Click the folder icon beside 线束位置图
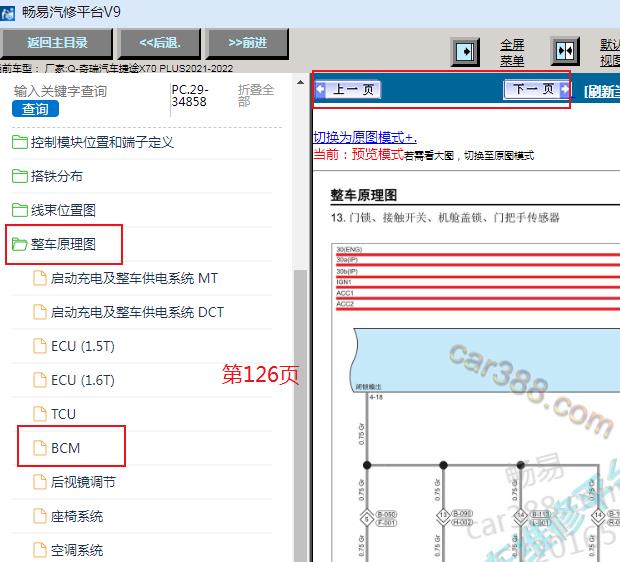Viewport: 620px width, 562px height. coord(19,210)
